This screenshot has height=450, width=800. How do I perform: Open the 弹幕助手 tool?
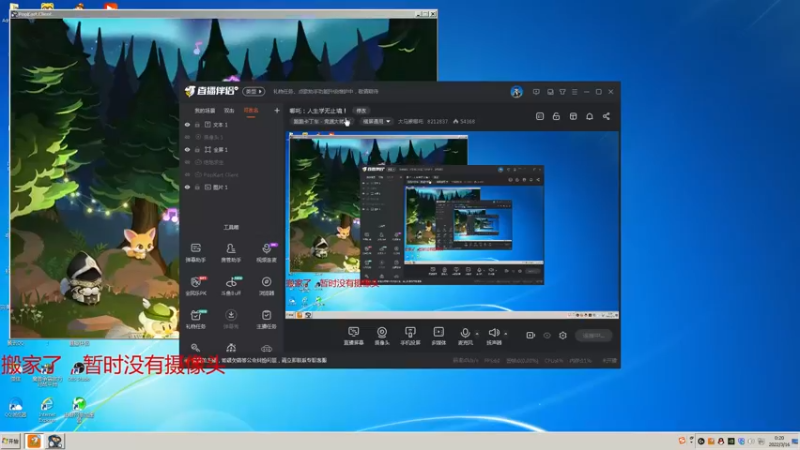[x=195, y=253]
